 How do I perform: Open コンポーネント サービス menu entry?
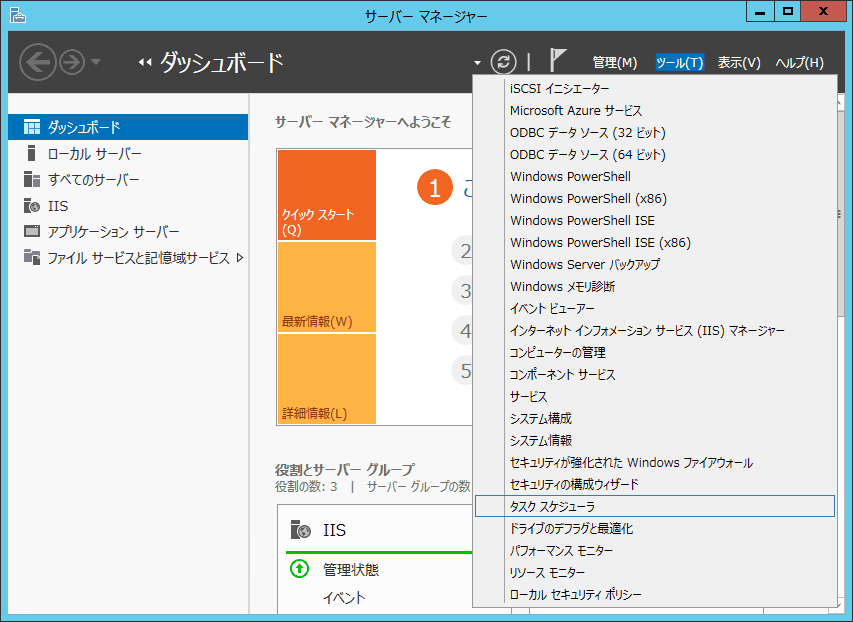coord(655,374)
